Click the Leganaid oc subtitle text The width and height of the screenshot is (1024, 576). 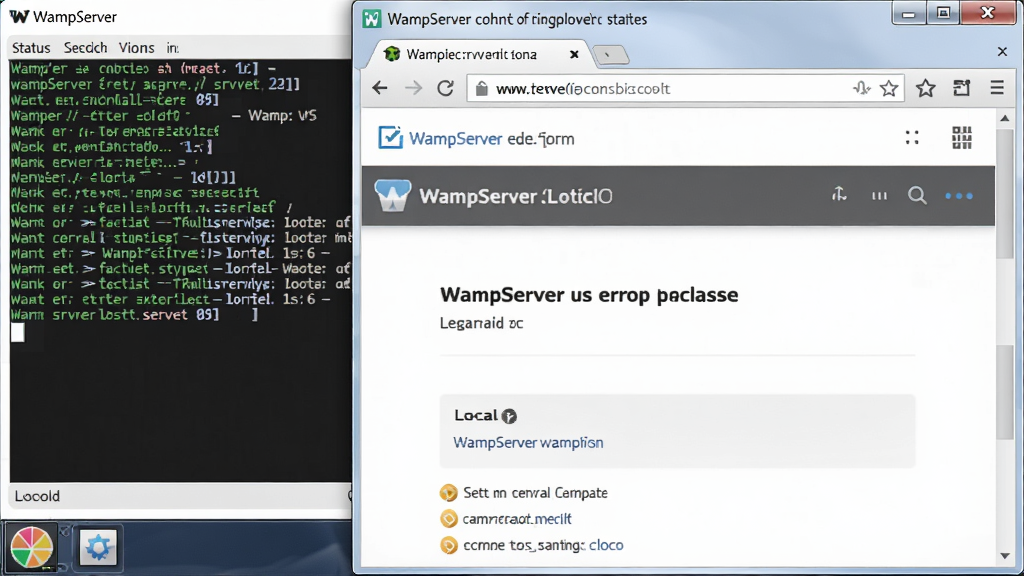click(x=481, y=323)
